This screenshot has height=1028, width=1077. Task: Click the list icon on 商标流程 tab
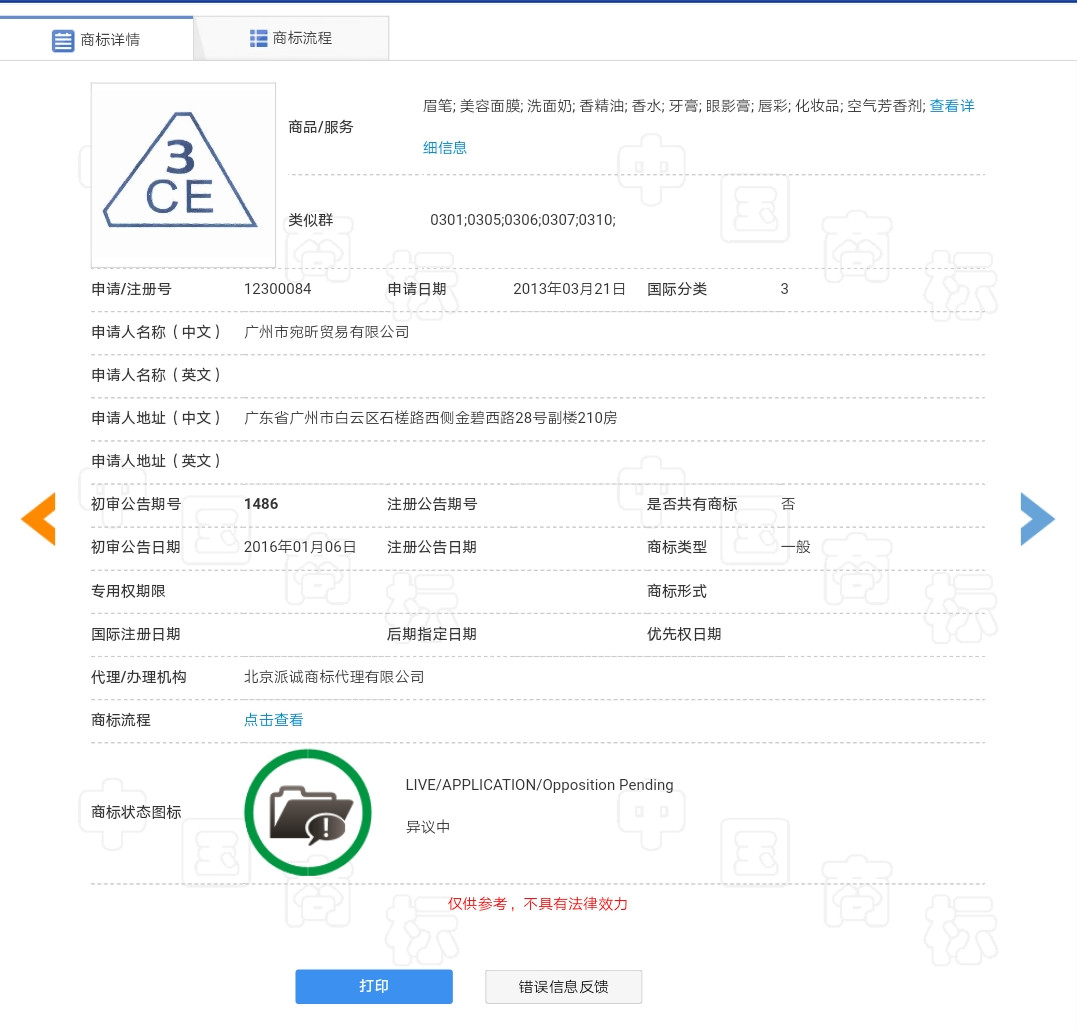pyautogui.click(x=258, y=38)
